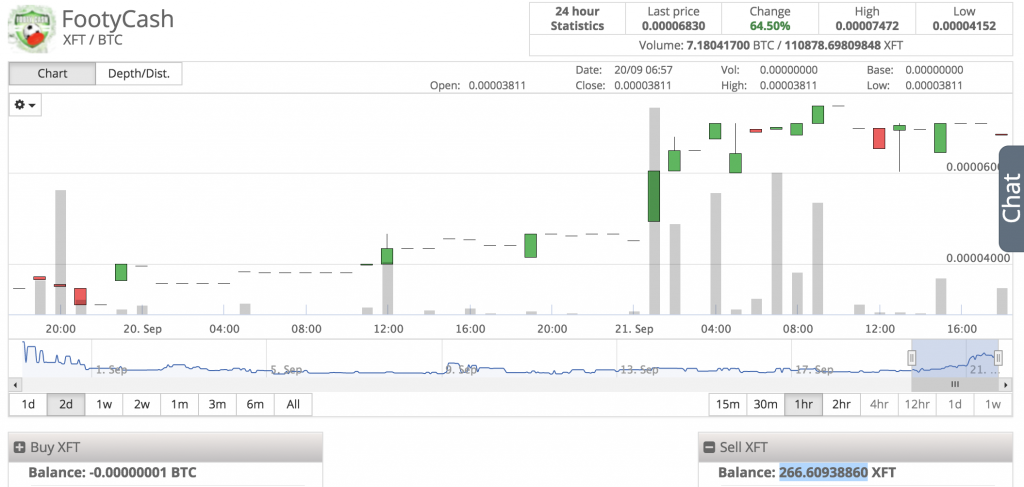Switch to the Depth/Dist. tab
Image resolution: width=1024 pixels, height=487 pixels.
coord(139,74)
